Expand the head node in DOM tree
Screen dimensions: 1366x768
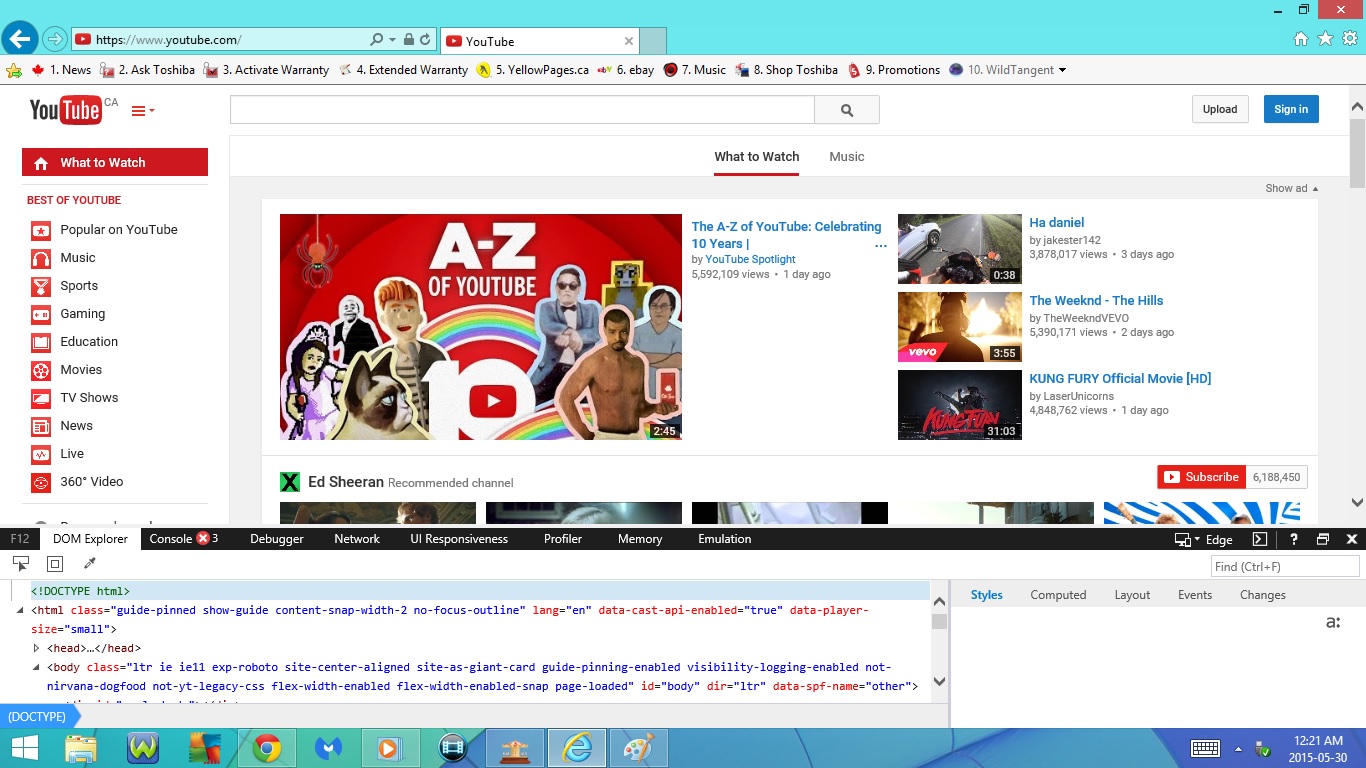[37, 649]
